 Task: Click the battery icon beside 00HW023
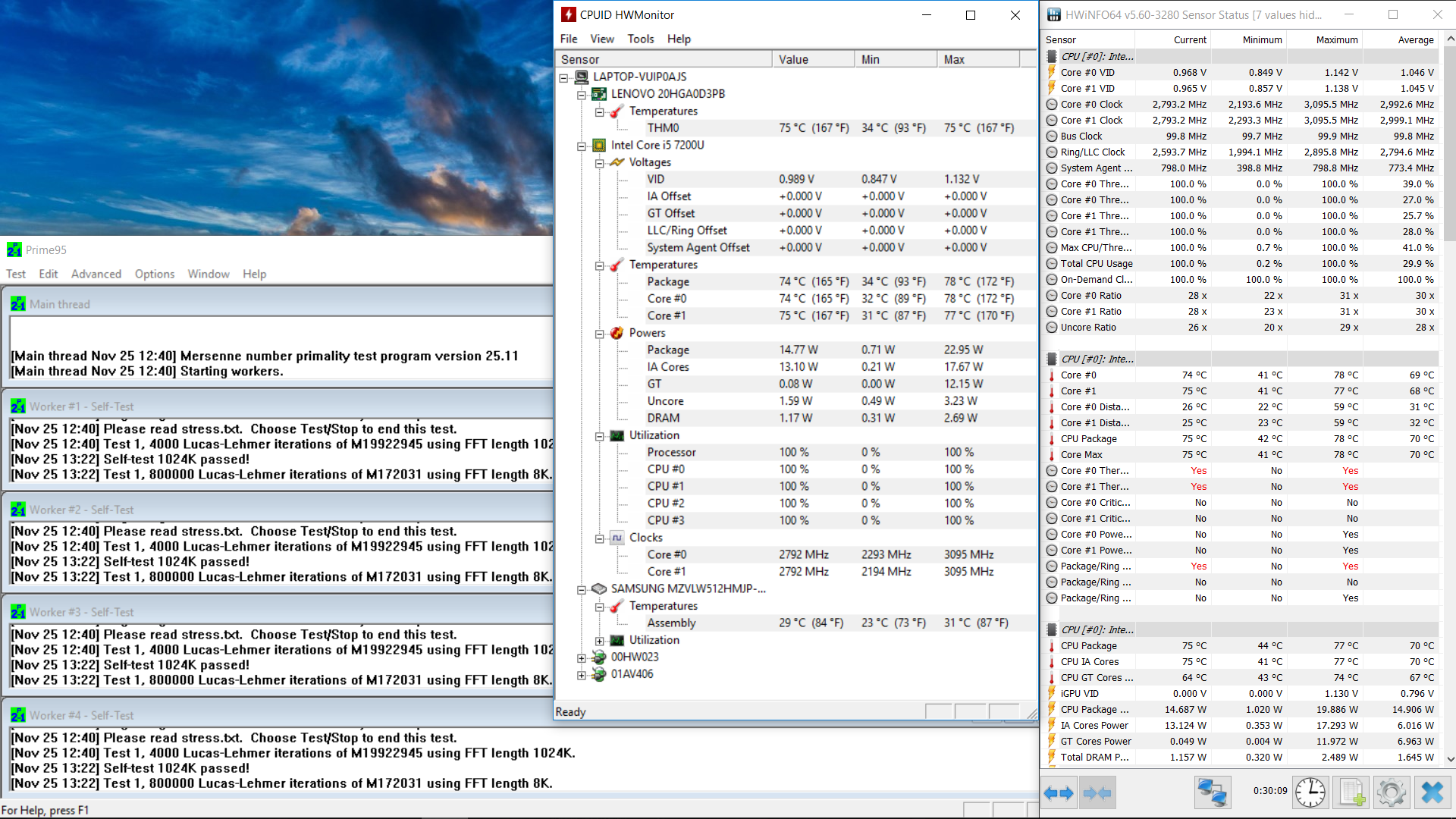click(599, 657)
